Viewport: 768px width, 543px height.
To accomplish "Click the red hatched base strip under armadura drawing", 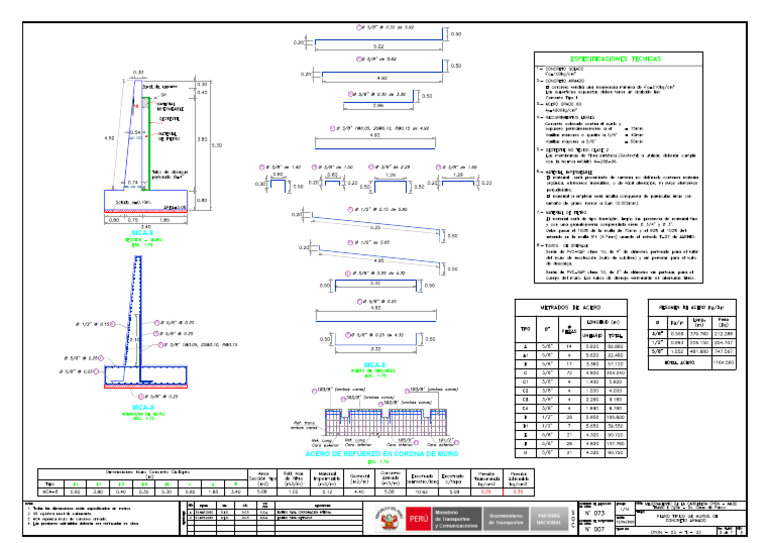I will click(146, 386).
